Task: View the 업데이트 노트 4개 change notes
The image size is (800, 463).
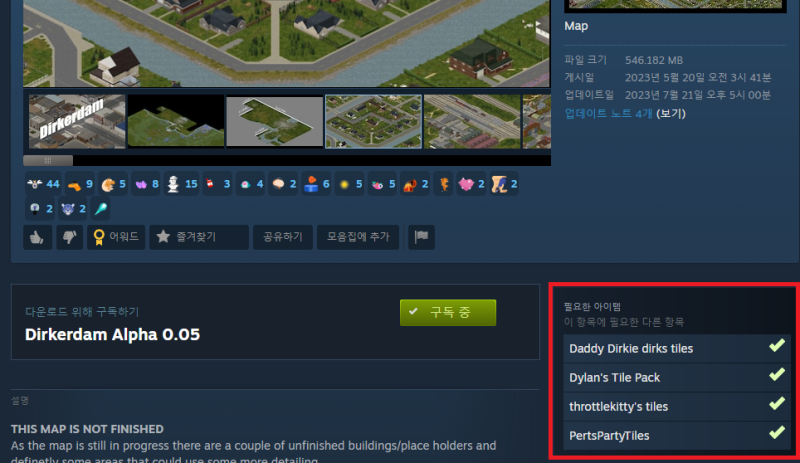Action: click(609, 113)
